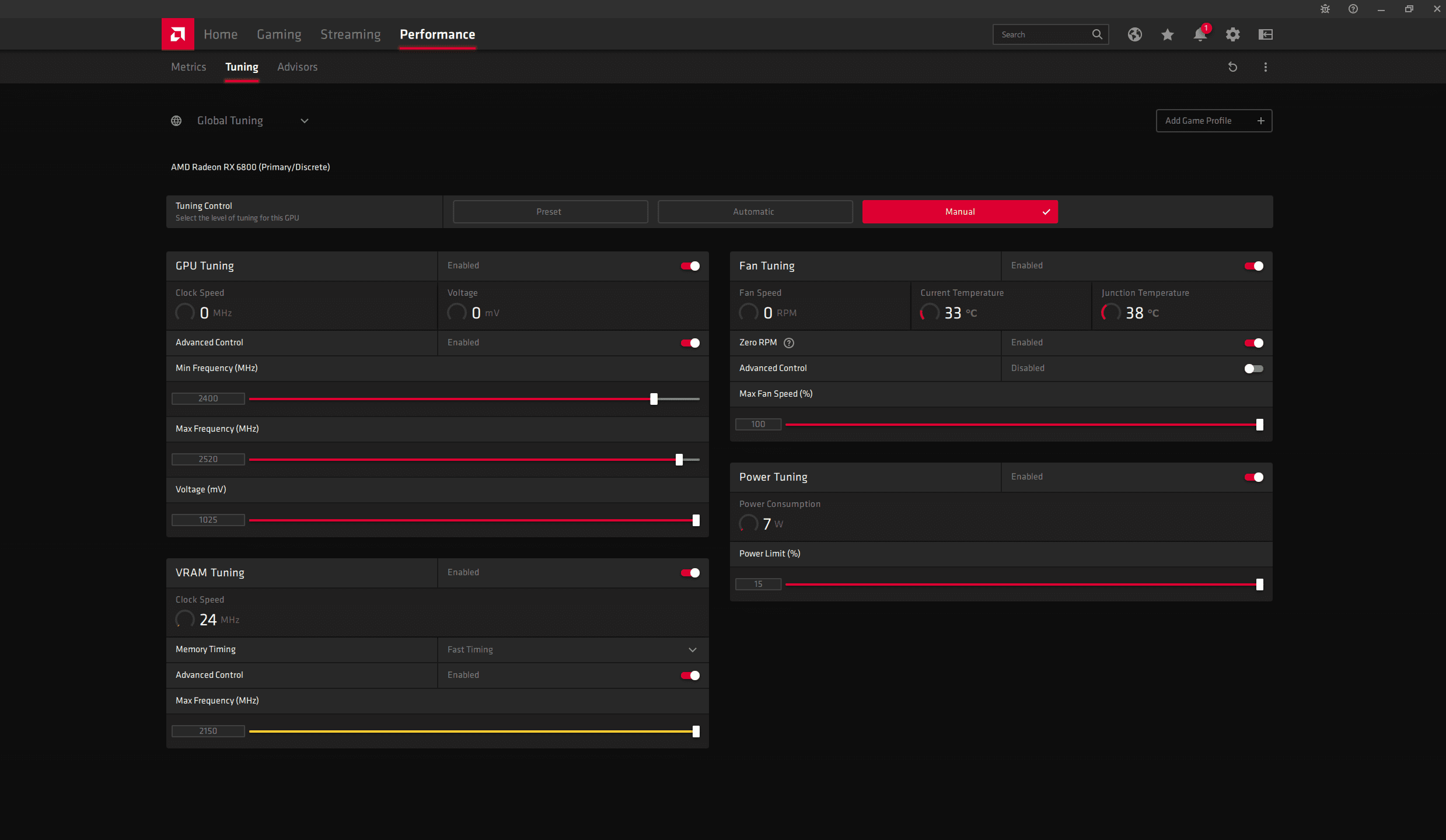Click the reset tuning arrow icon
The height and width of the screenshot is (840, 1446).
[1232, 67]
